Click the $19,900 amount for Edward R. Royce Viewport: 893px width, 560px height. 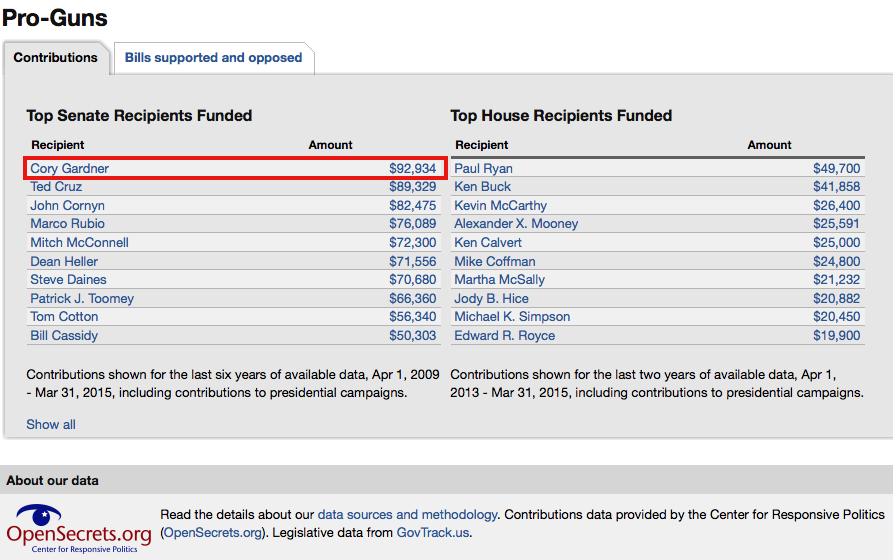pyautogui.click(x=837, y=336)
